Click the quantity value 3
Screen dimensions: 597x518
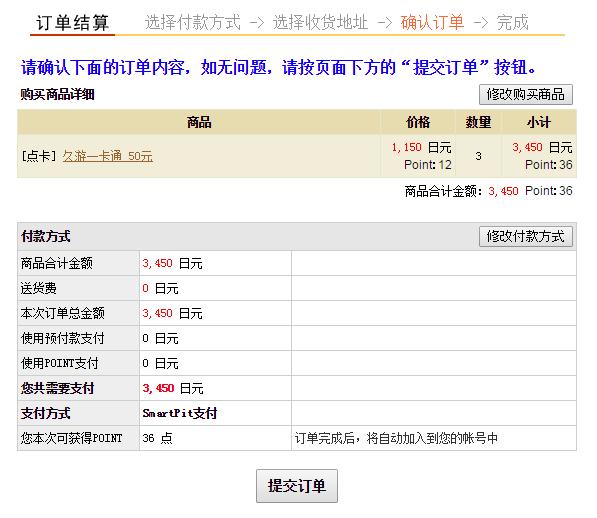tap(479, 156)
